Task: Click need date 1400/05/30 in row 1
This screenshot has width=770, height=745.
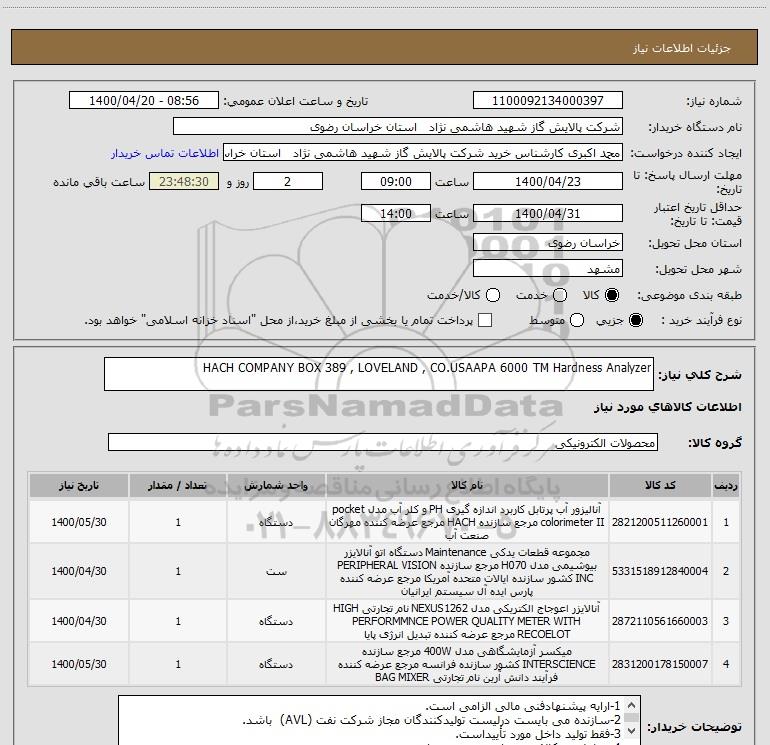Action: (79, 522)
